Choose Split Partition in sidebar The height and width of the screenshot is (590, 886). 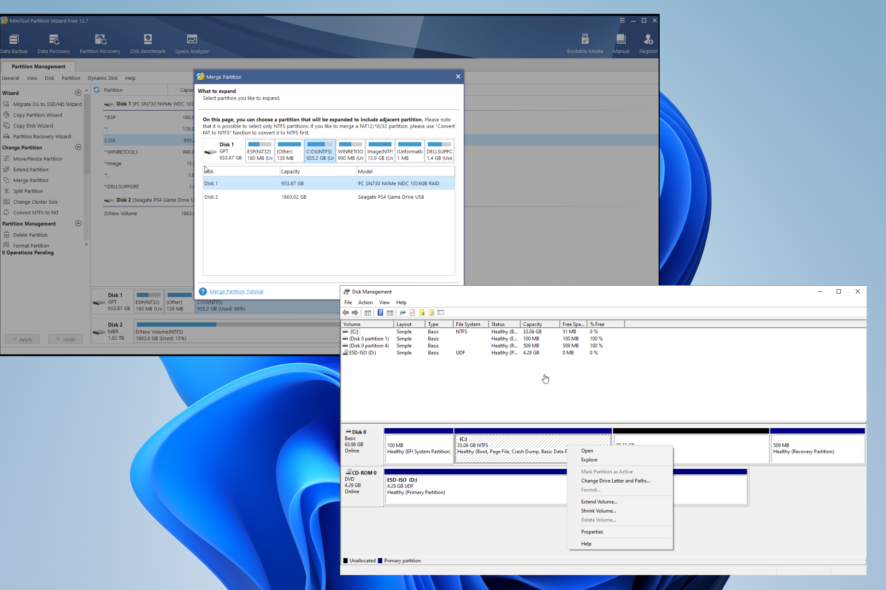[28, 191]
